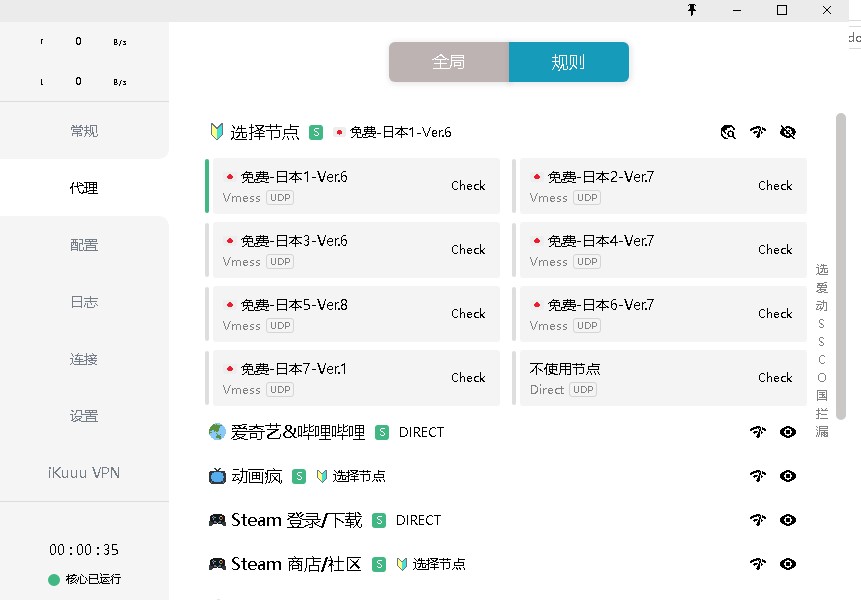The image size is (861, 600).
Task: Click the proxy list vertical scrollbar
Action: point(841,265)
